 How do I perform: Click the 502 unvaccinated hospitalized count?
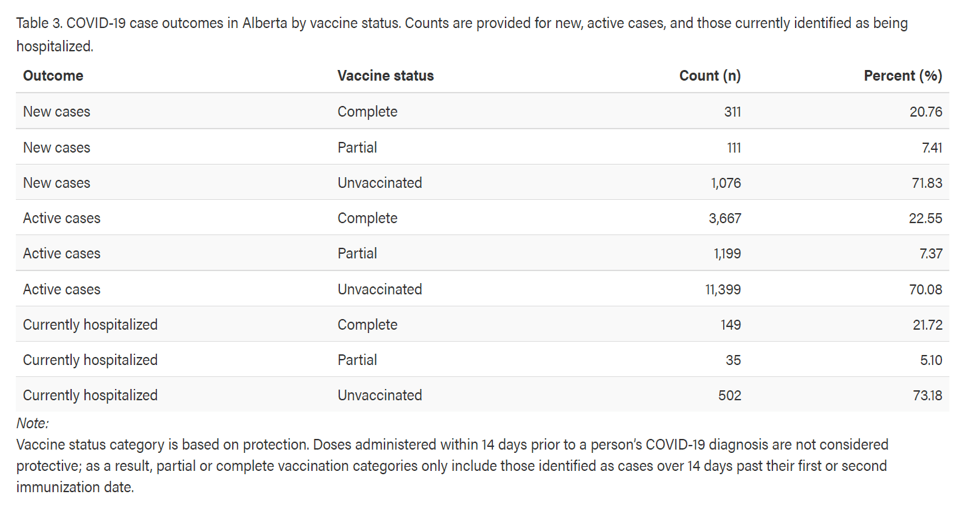pos(729,396)
